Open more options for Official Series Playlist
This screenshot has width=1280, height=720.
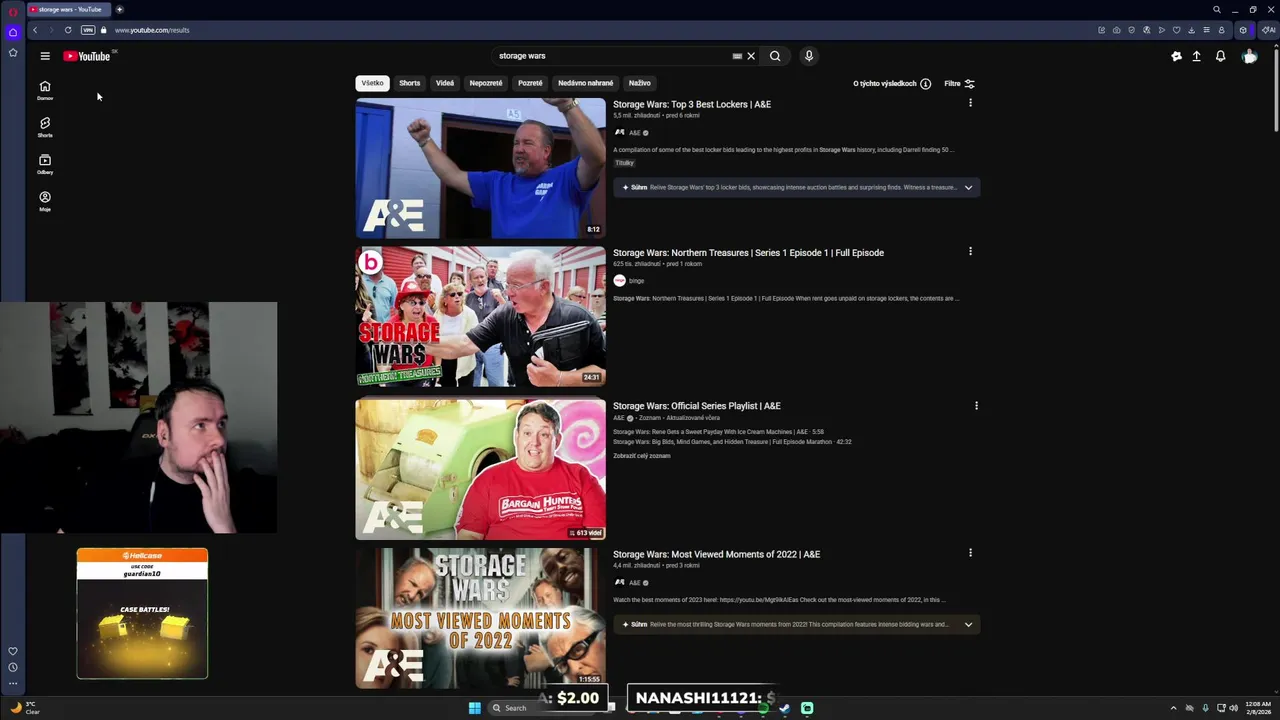tap(976, 405)
